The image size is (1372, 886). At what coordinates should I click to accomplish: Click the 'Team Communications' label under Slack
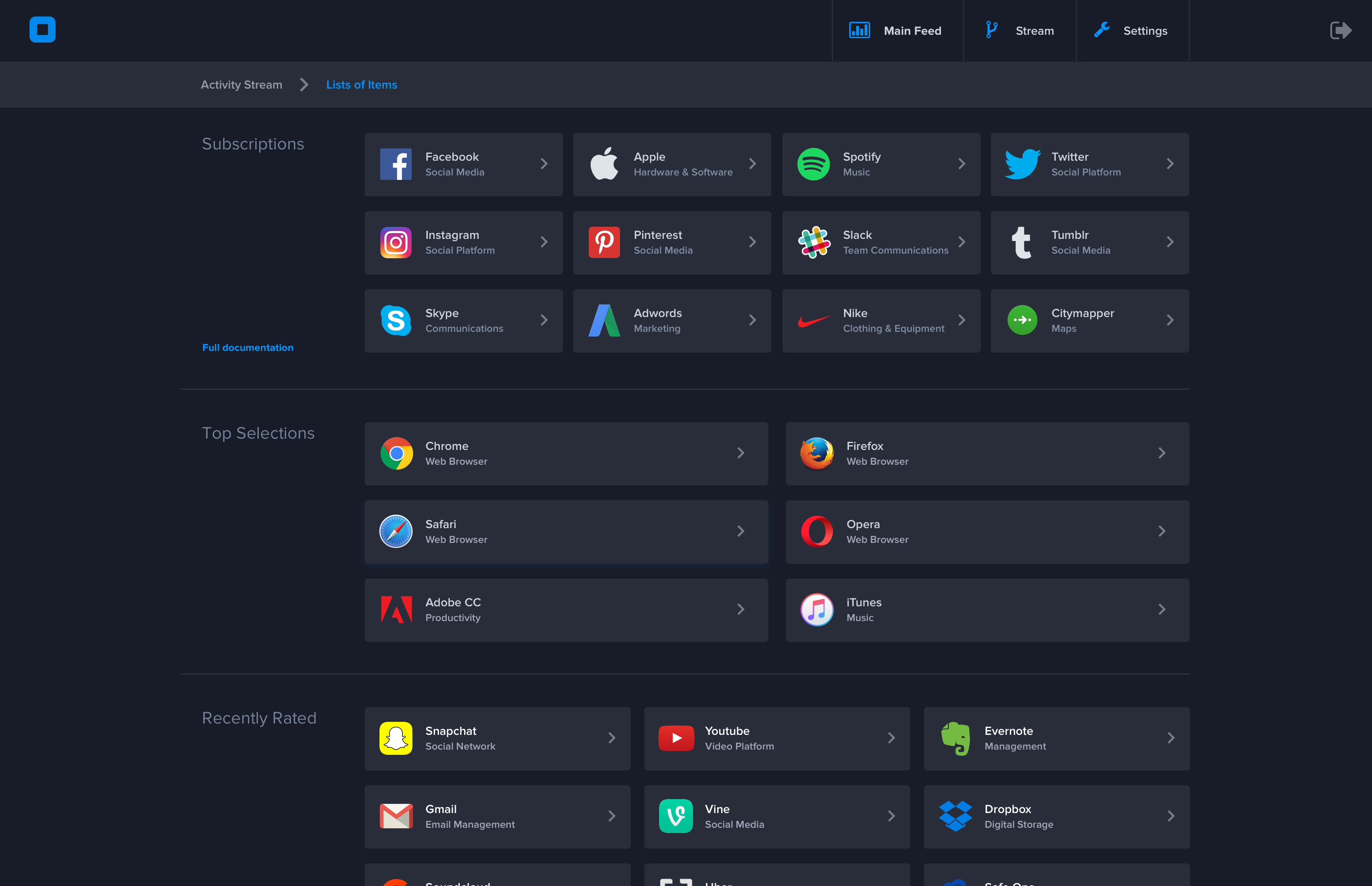point(895,250)
